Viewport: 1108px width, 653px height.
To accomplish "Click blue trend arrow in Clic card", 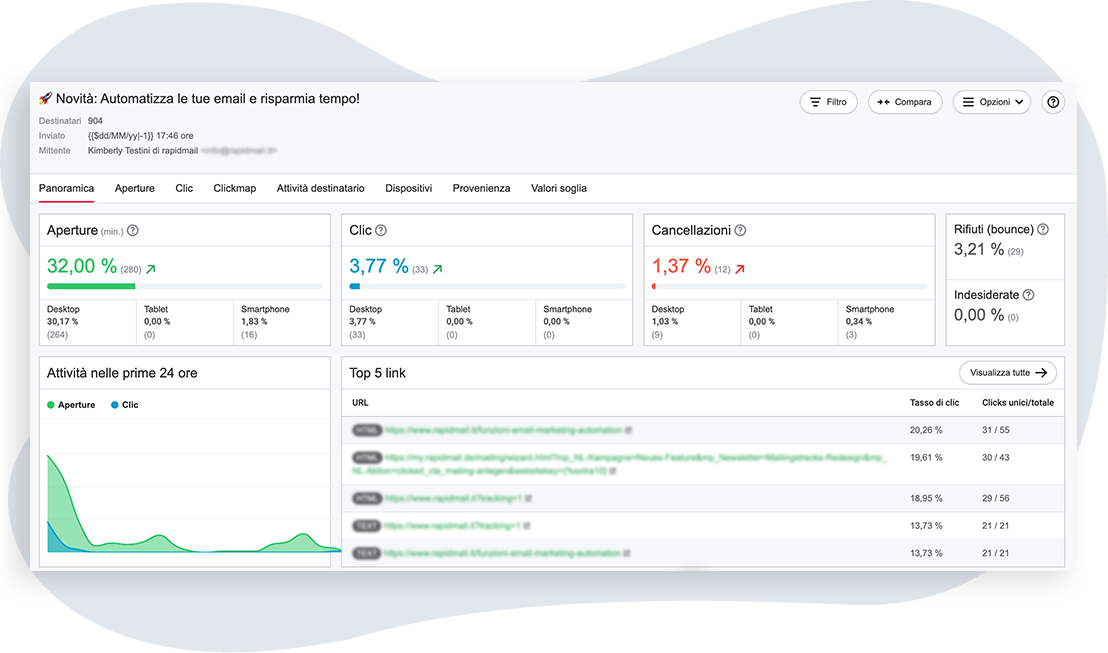I will tap(437, 269).
